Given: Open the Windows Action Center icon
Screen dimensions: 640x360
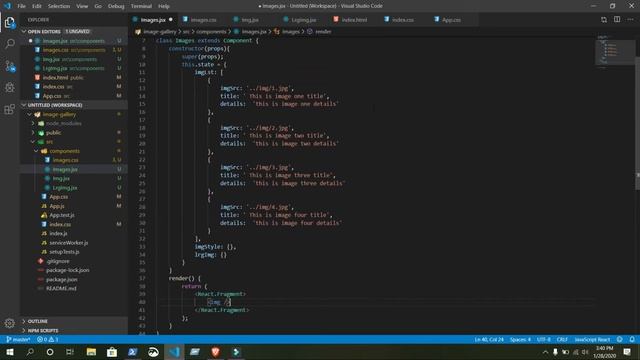Looking at the screenshot, I should pyautogui.click(x=627, y=352).
